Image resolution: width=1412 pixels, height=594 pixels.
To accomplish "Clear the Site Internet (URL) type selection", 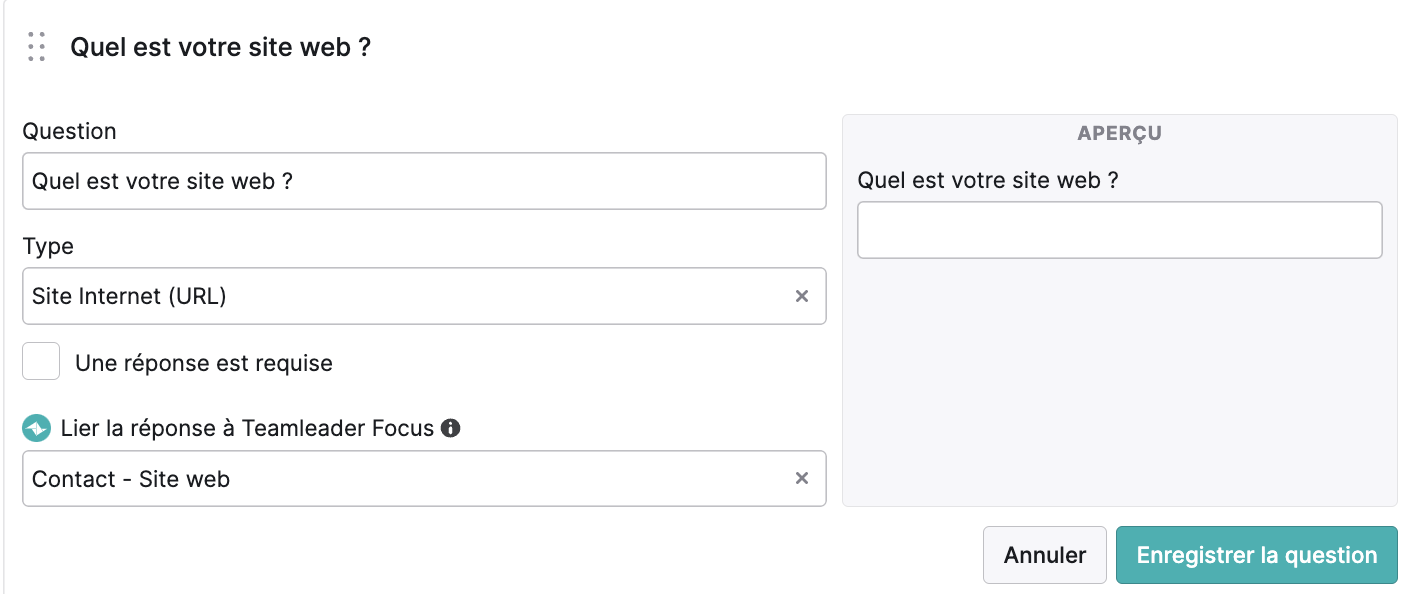I will [801, 296].
